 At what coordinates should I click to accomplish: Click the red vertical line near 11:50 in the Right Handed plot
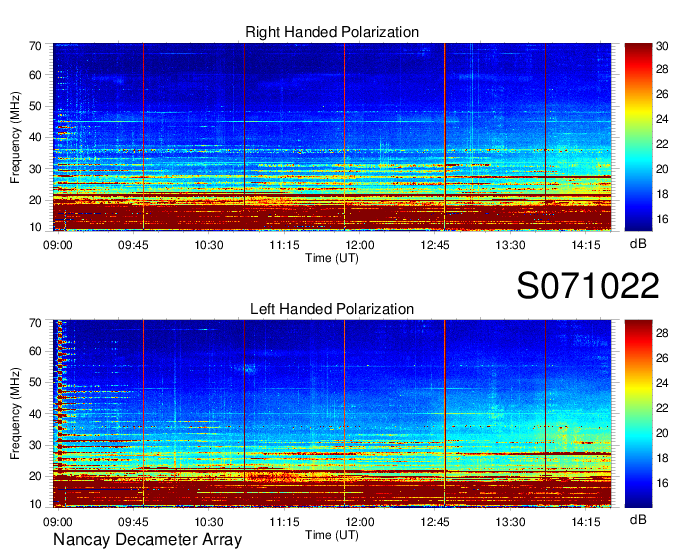345,137
